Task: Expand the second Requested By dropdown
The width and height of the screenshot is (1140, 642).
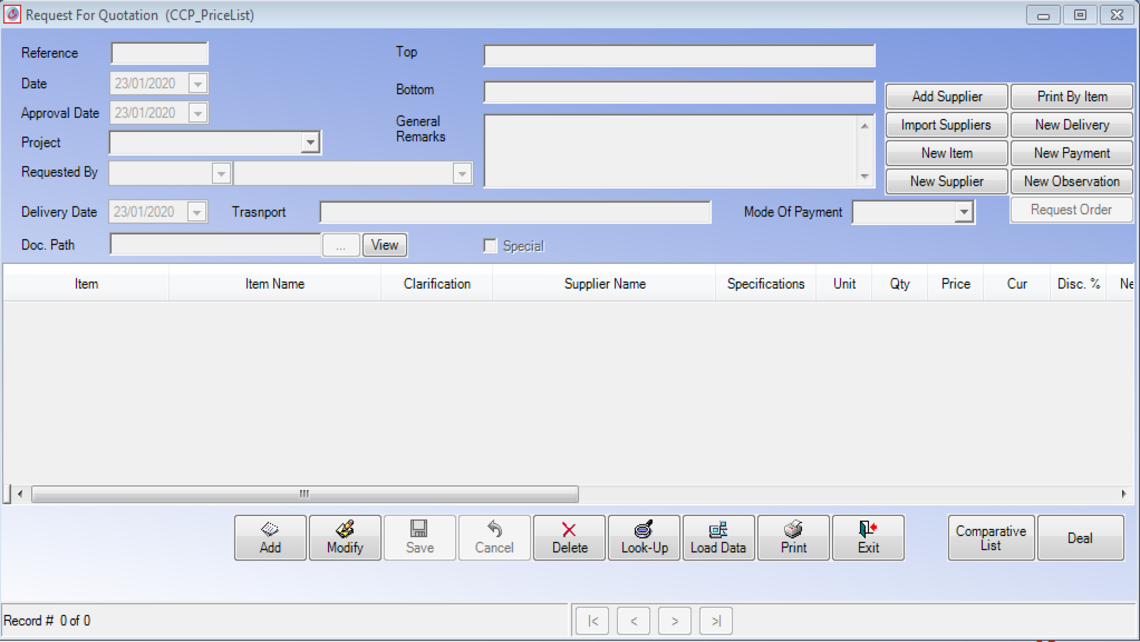Action: pyautogui.click(x=462, y=173)
